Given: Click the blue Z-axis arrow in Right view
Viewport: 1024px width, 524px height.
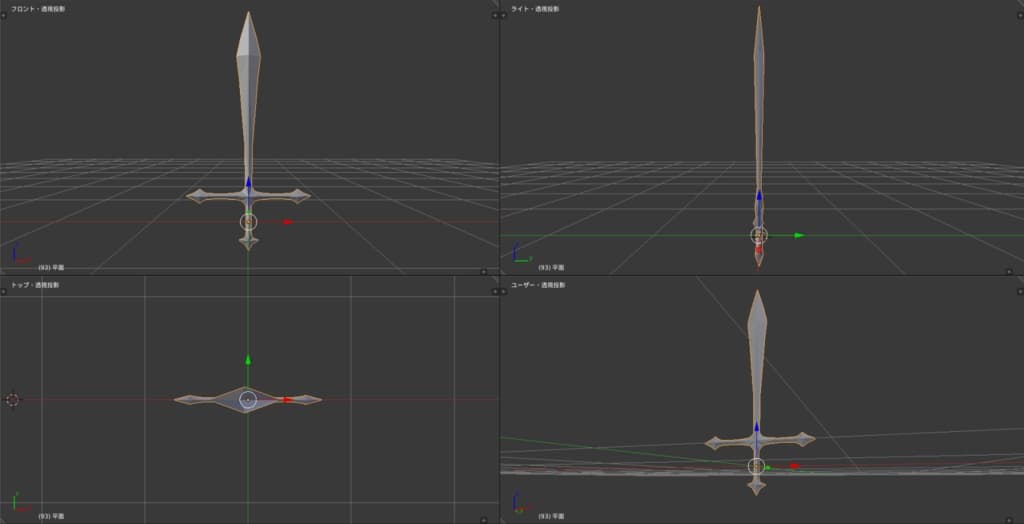Looking at the screenshot, I should coord(759,195).
